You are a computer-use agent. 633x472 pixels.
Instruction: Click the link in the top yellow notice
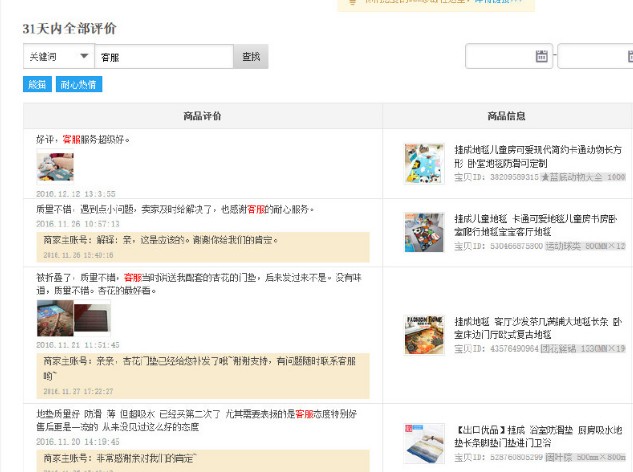[498, 3]
